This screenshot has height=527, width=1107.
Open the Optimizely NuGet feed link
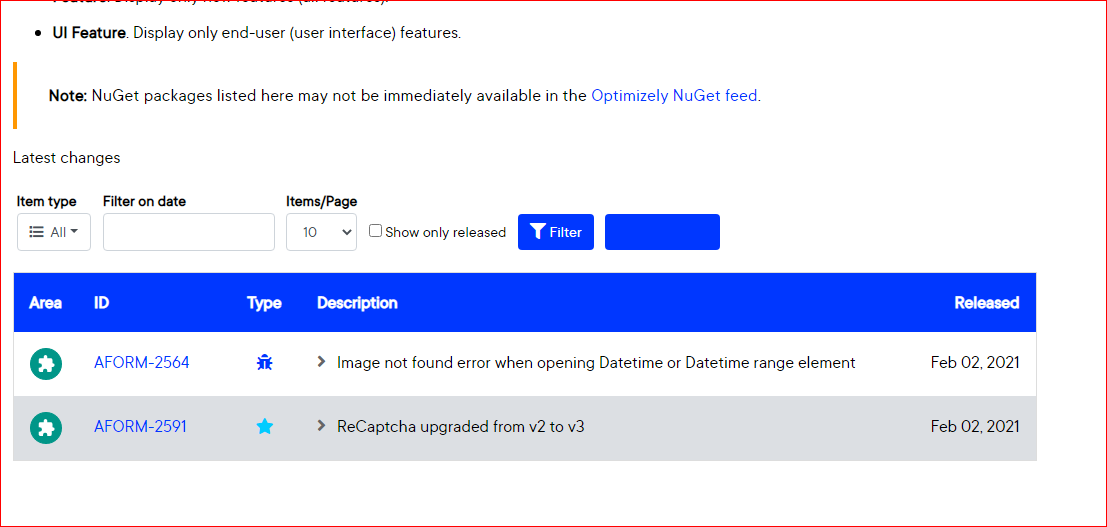(674, 96)
